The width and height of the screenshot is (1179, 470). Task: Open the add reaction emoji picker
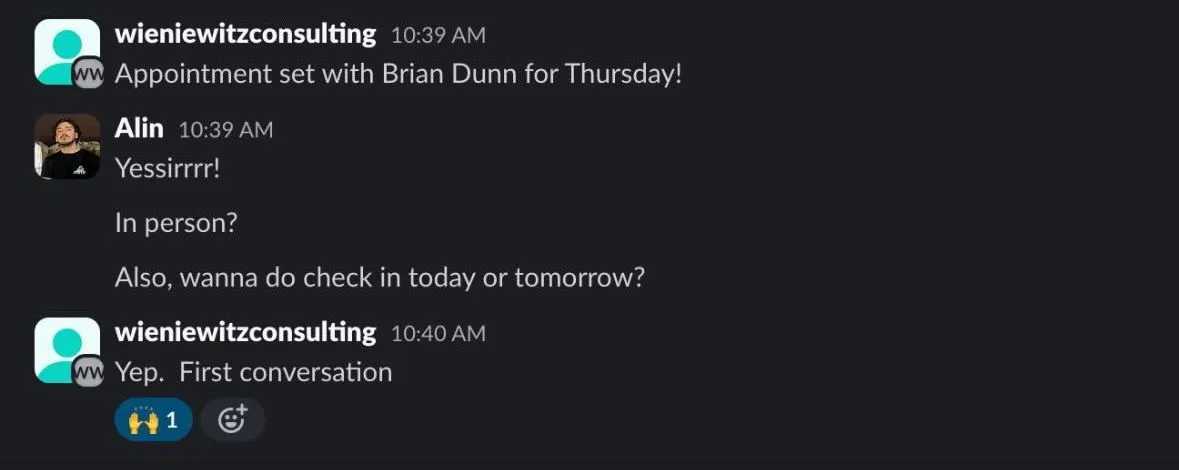(x=232, y=420)
